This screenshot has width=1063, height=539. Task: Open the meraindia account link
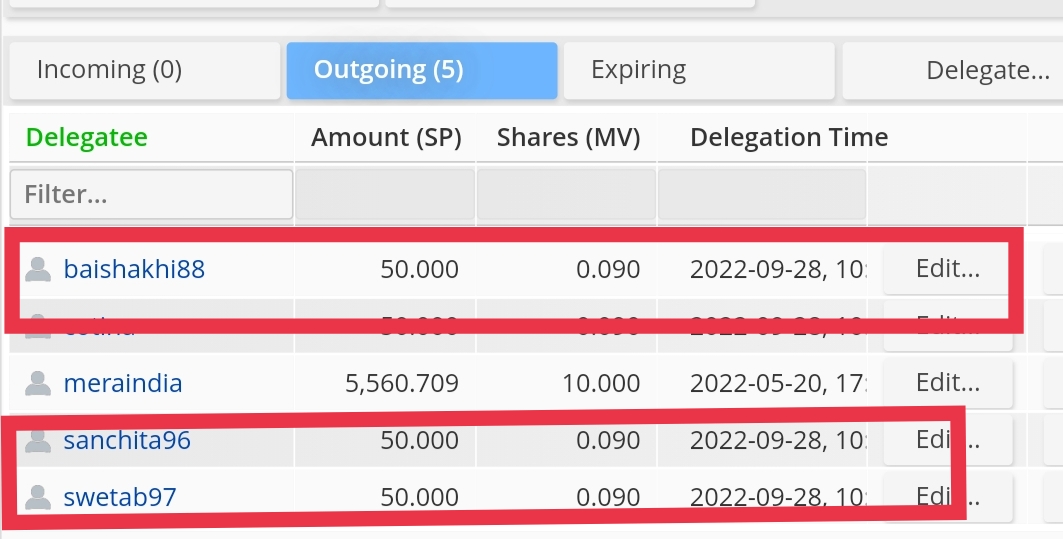pos(123,383)
